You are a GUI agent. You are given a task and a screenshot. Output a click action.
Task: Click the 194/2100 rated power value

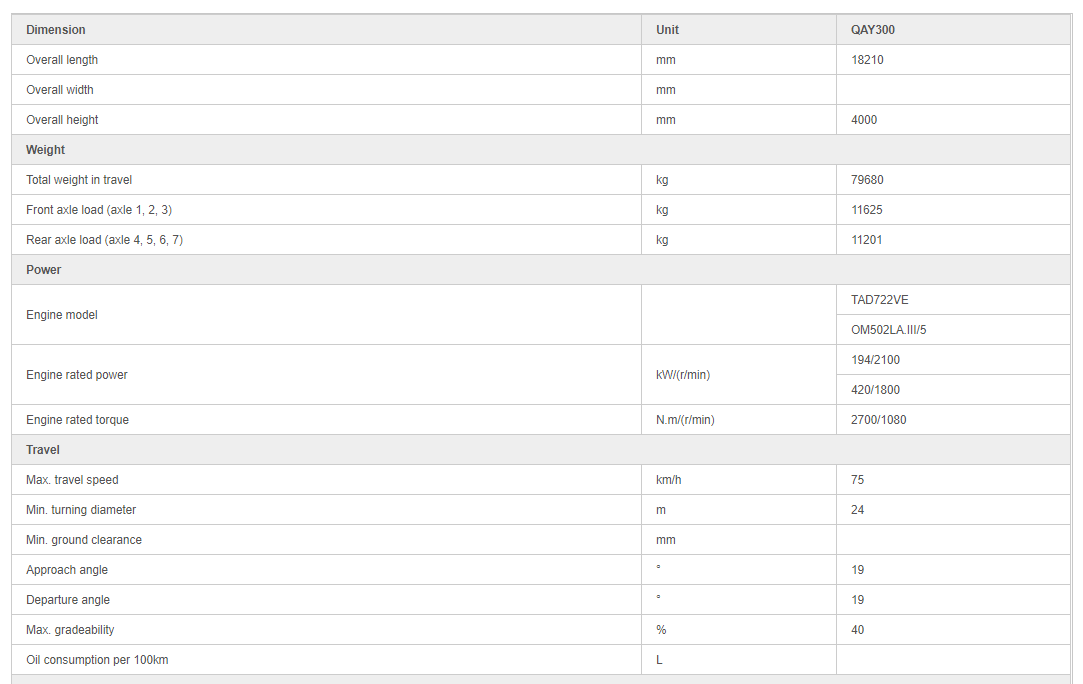[x=875, y=360]
